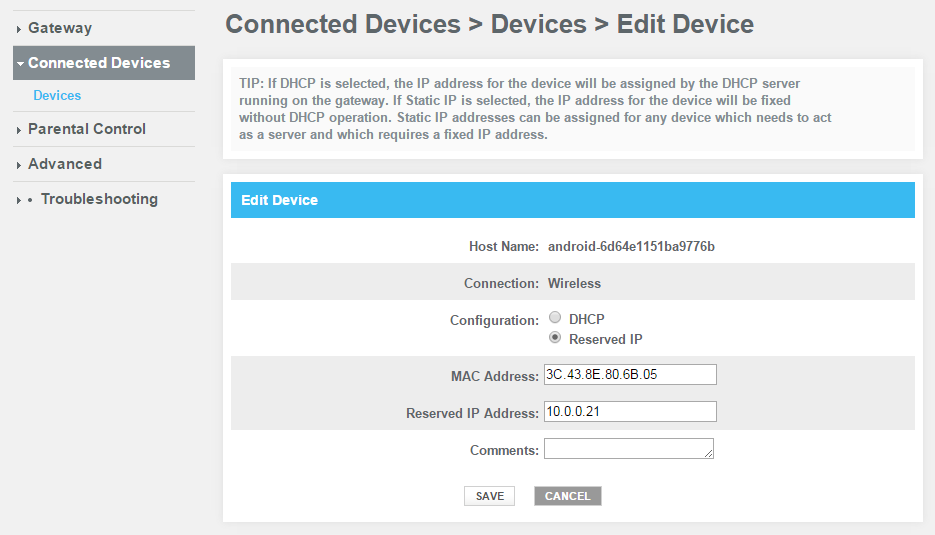Expand the Gateway menu arrow

point(19,29)
